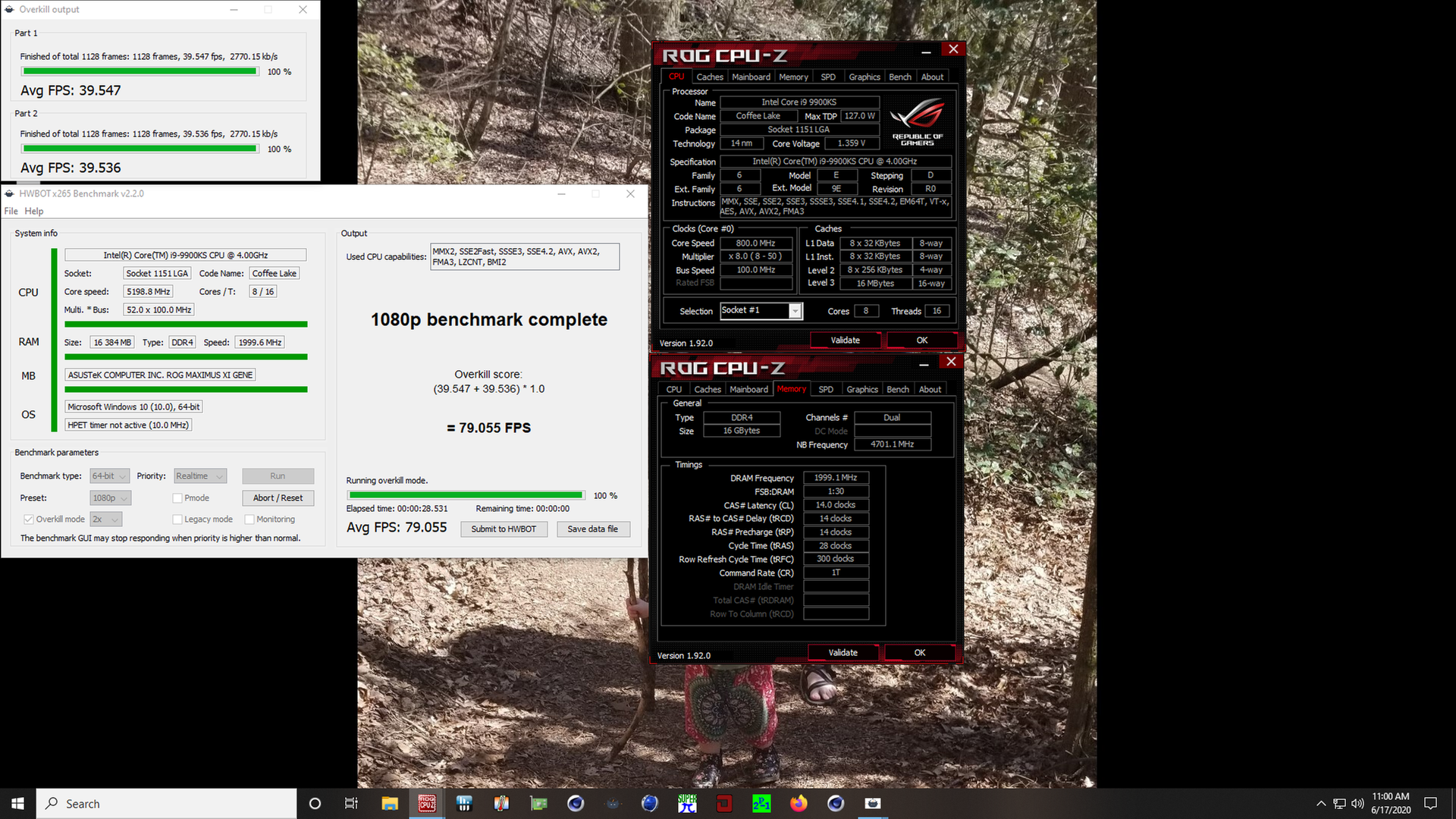Open the File menu in HWBOT benchmark
This screenshot has height=819, width=1456.
[11, 211]
